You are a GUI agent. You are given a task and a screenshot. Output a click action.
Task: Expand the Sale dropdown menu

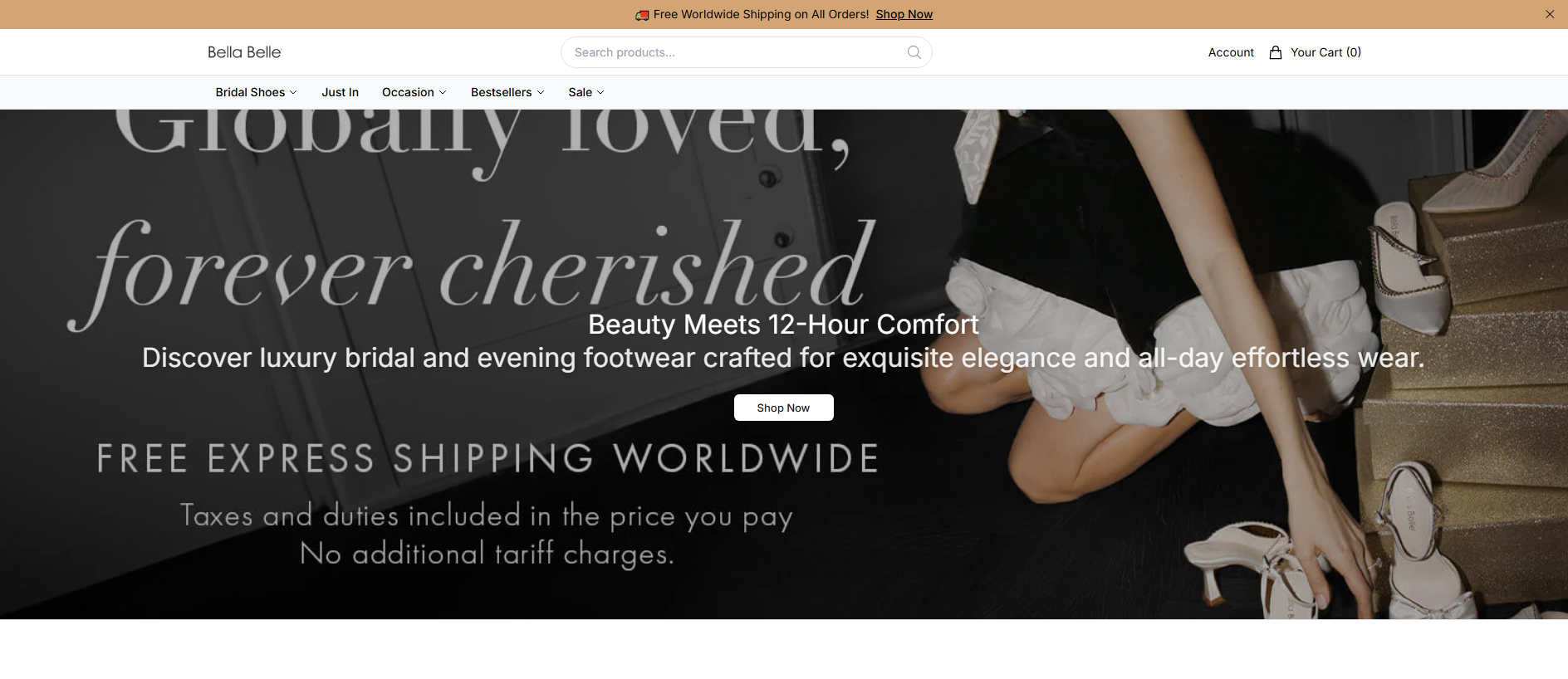click(586, 92)
